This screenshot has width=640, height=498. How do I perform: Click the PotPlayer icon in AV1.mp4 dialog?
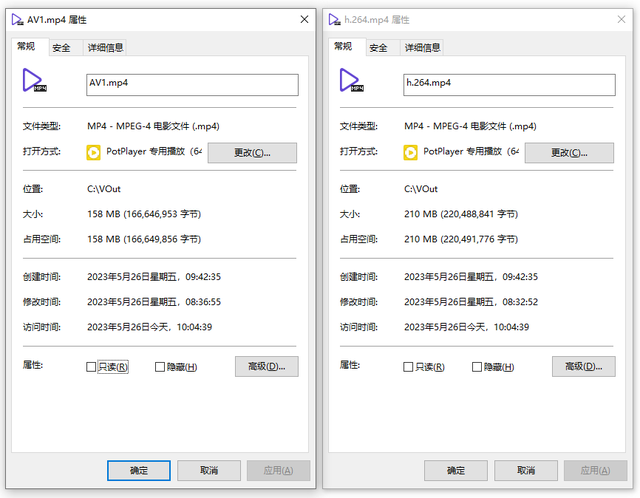click(93, 152)
